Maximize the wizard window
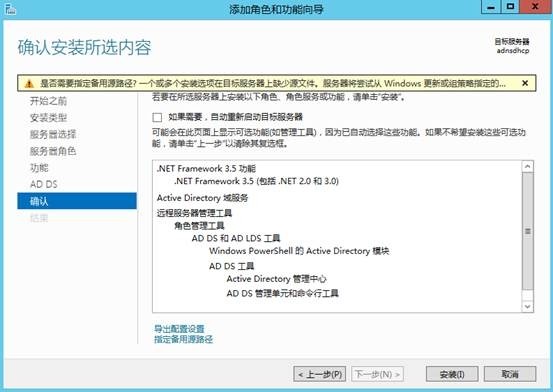 click(510, 7)
